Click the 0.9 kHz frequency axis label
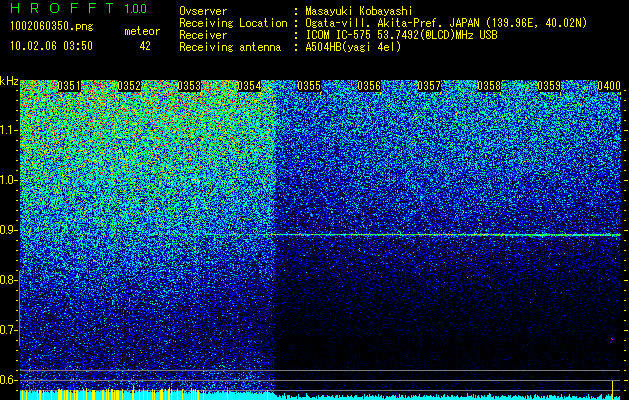Viewport: 629px width, 400px height. [9, 230]
